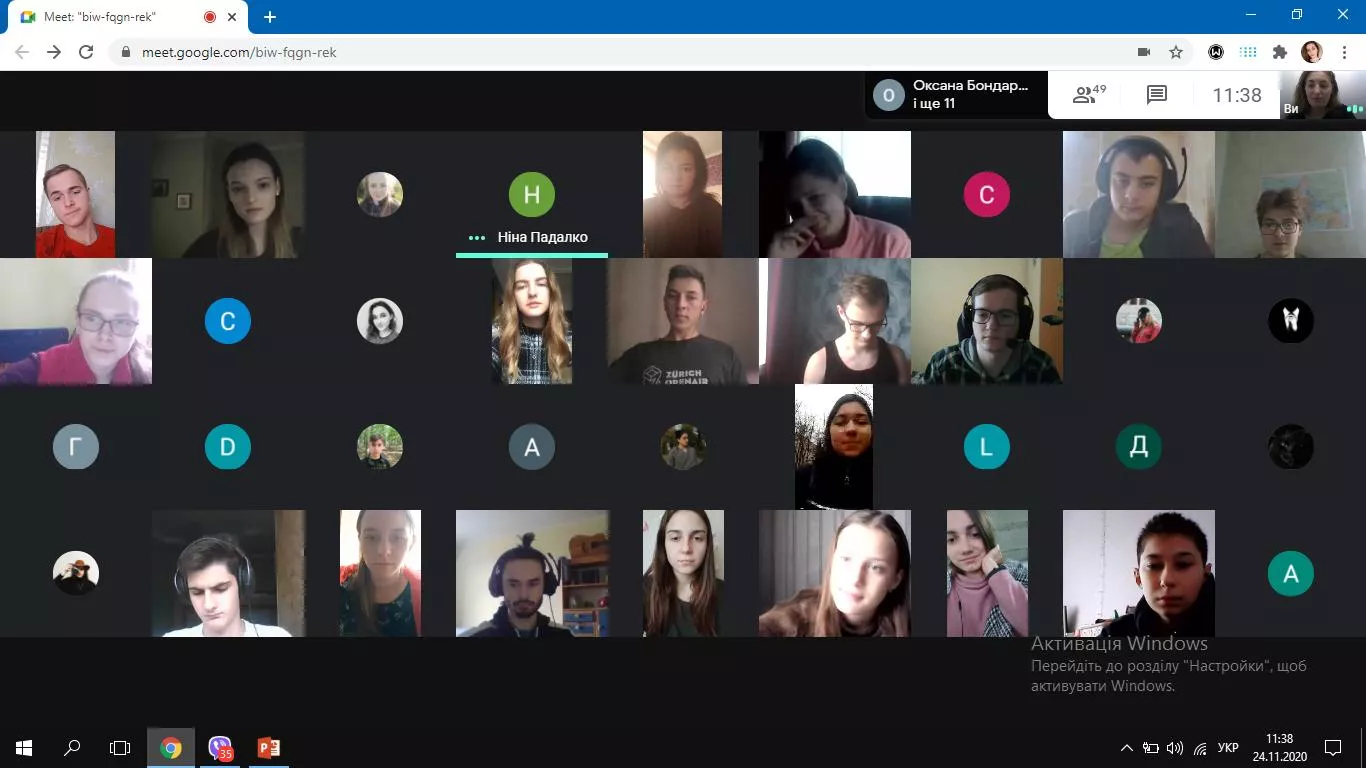Reload the Google Meet page

[x=86, y=52]
